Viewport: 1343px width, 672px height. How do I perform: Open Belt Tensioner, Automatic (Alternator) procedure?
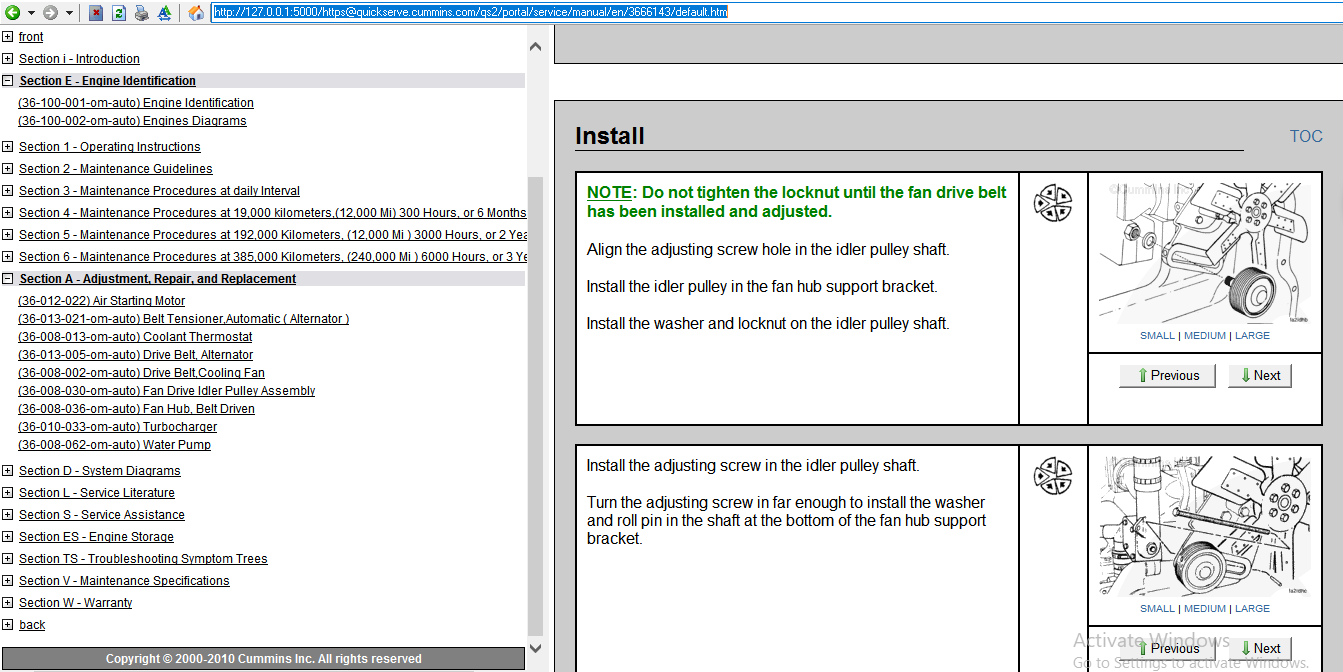pos(183,319)
